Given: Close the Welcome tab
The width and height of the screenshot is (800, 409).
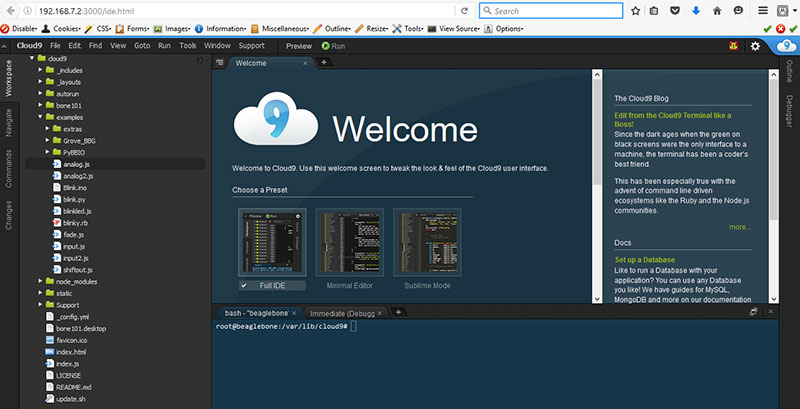Looking at the screenshot, I should pyautogui.click(x=305, y=63).
